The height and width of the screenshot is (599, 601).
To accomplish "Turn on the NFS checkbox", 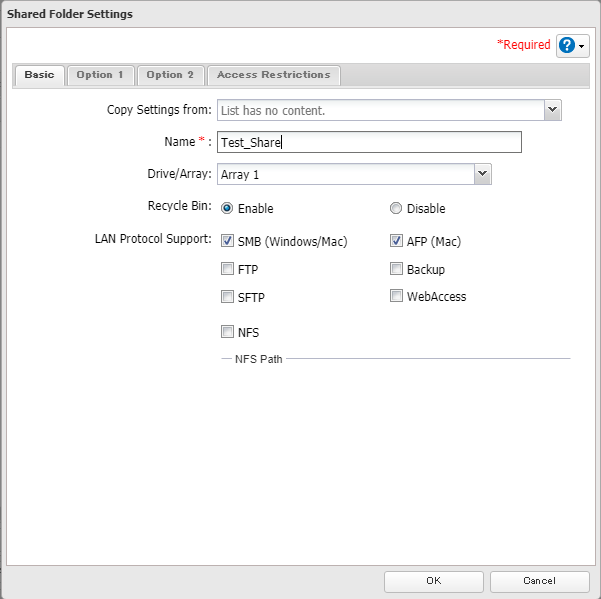I will 227,332.
